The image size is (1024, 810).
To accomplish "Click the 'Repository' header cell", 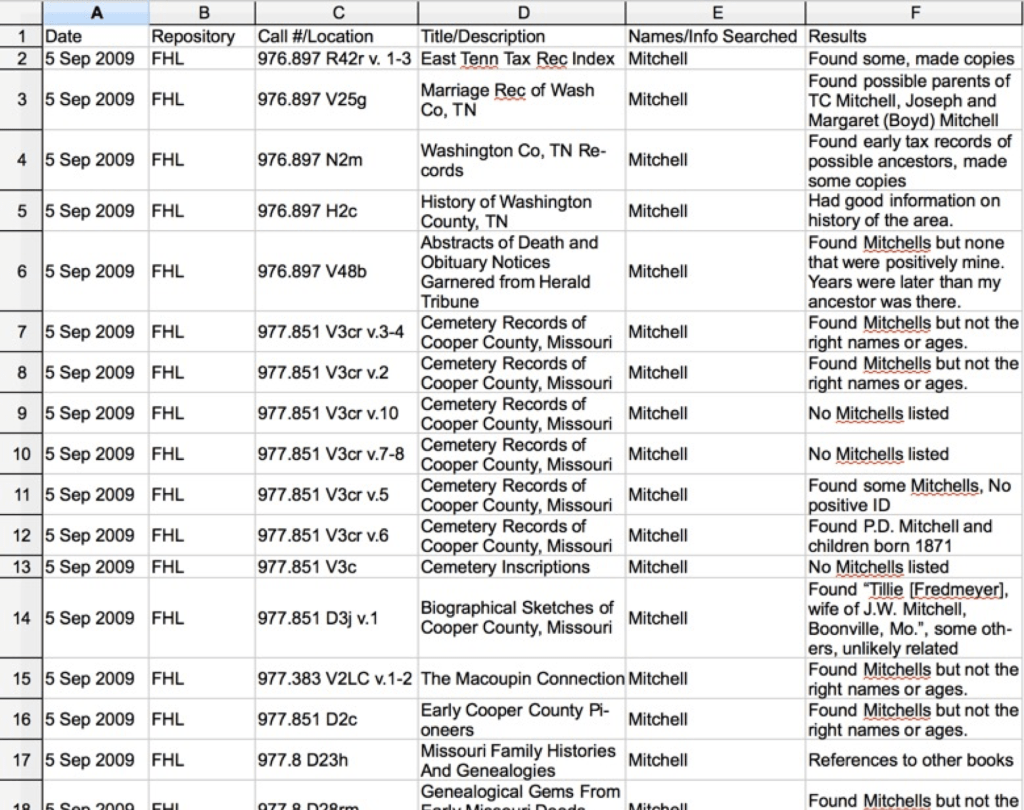I will (193, 36).
